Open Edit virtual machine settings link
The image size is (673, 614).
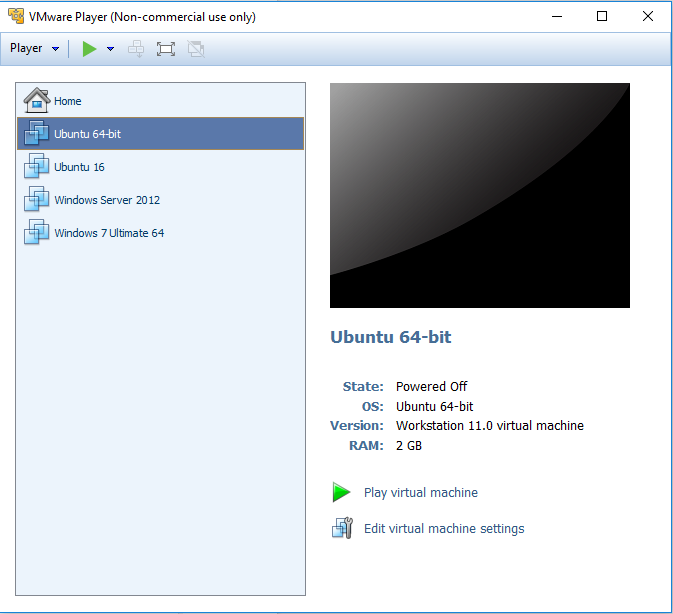444,529
